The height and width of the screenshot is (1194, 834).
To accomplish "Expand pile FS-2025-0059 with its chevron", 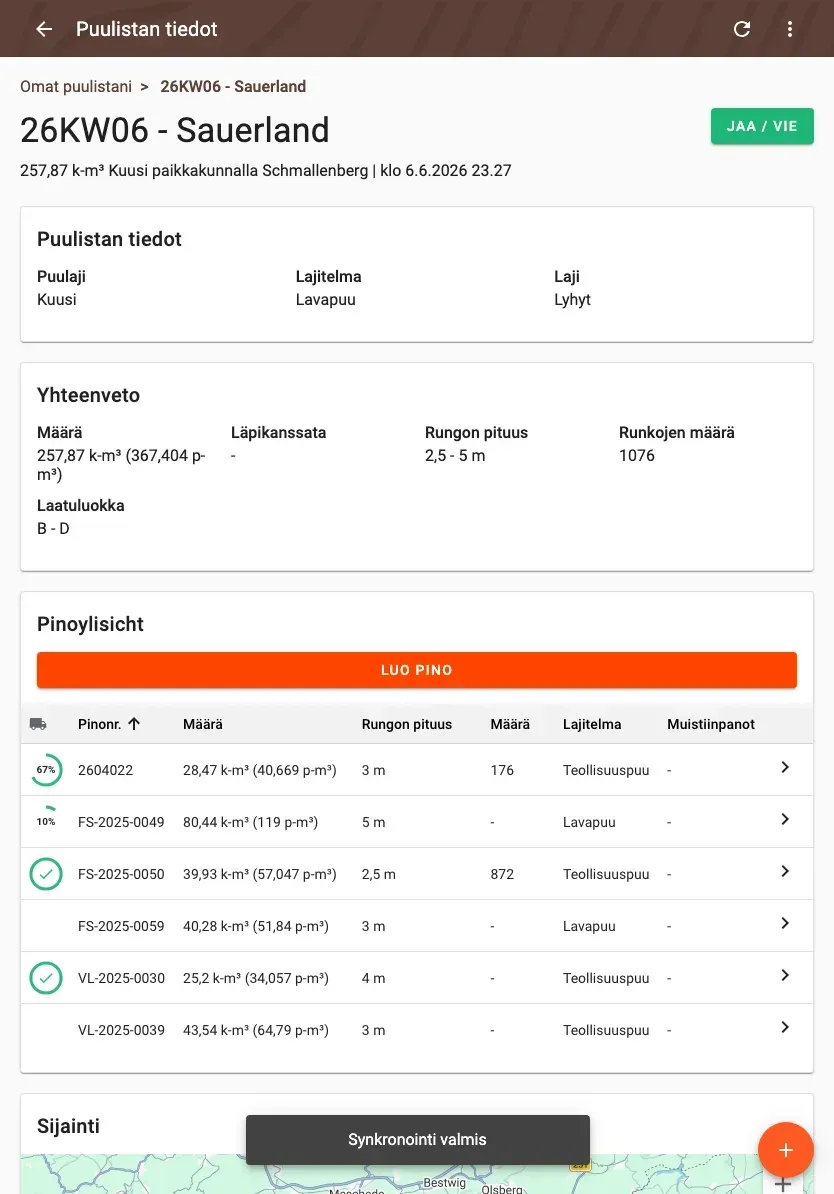I will pos(785,924).
